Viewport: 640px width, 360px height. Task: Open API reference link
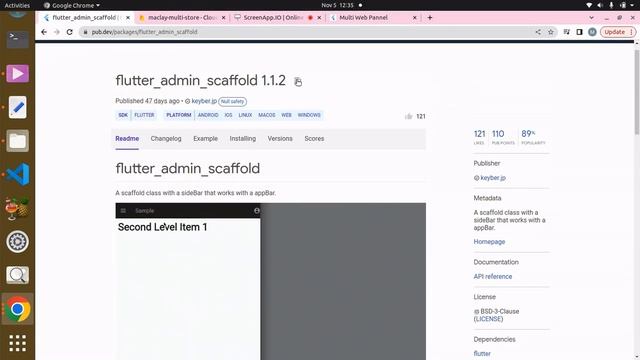493,276
